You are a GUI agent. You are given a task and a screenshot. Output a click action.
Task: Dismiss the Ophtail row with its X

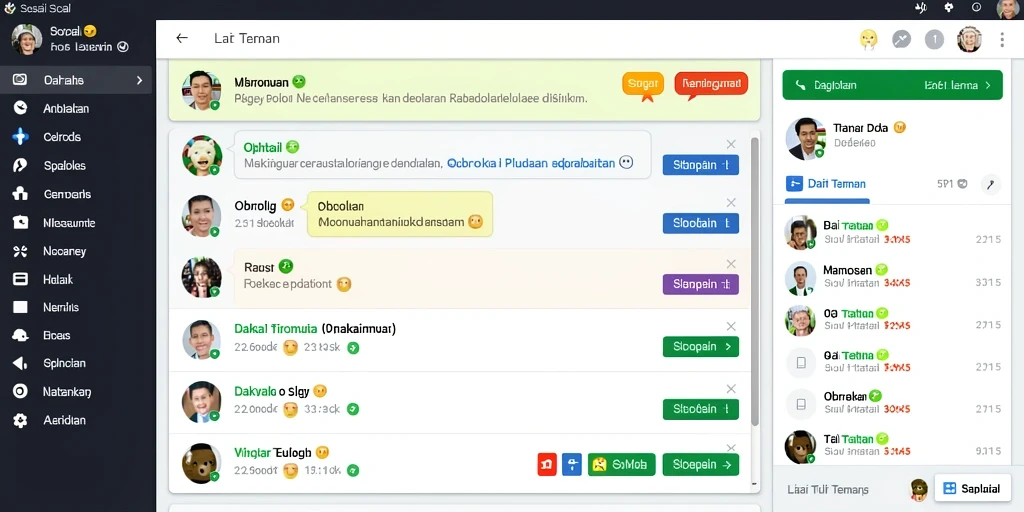click(x=731, y=144)
